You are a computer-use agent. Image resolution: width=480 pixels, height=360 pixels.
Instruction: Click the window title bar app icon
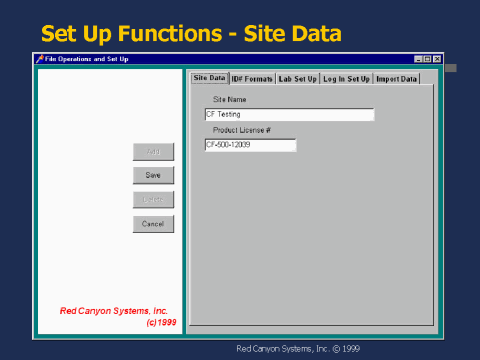coord(40,59)
